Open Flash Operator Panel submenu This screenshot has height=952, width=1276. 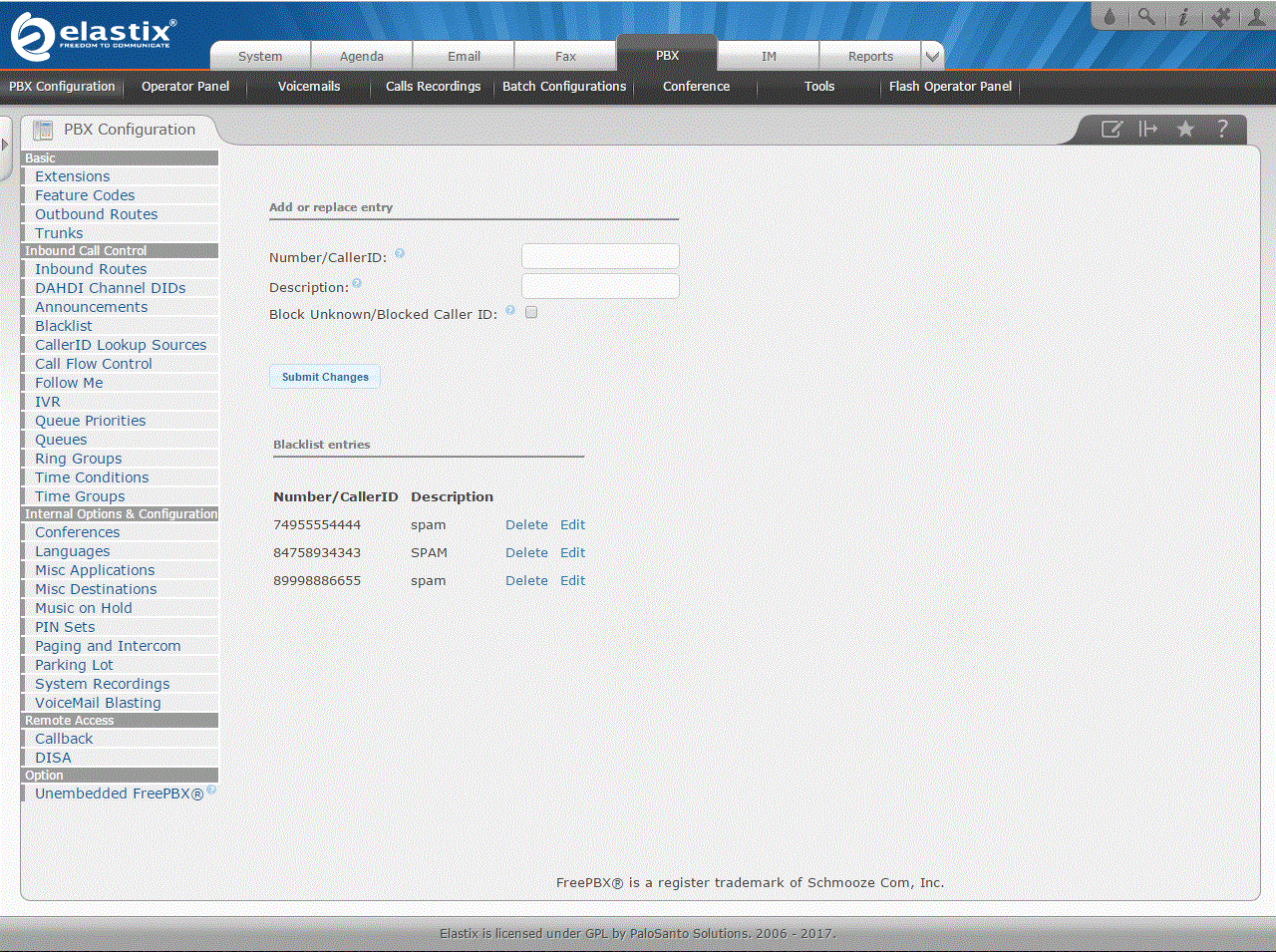tap(950, 86)
